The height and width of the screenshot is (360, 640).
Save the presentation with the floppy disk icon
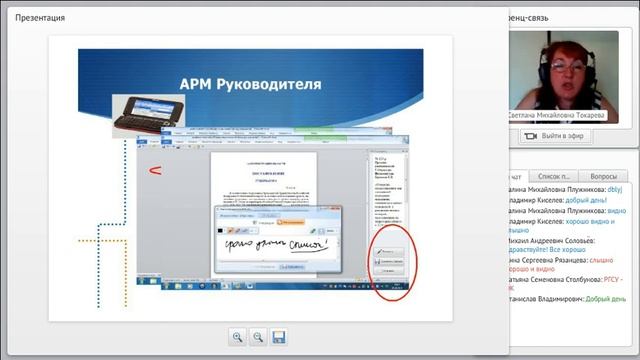(278, 337)
